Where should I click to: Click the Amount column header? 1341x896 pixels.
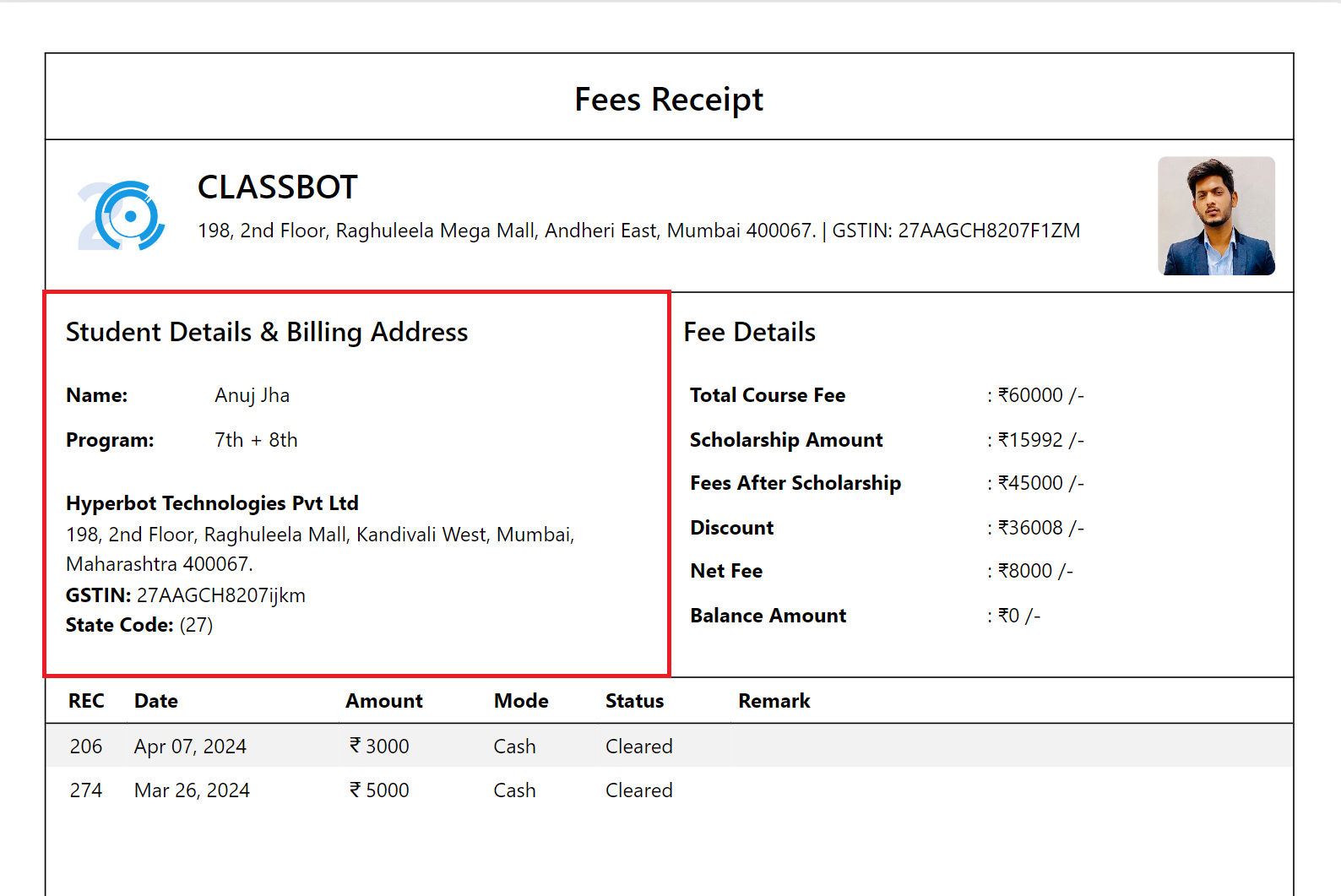(384, 701)
